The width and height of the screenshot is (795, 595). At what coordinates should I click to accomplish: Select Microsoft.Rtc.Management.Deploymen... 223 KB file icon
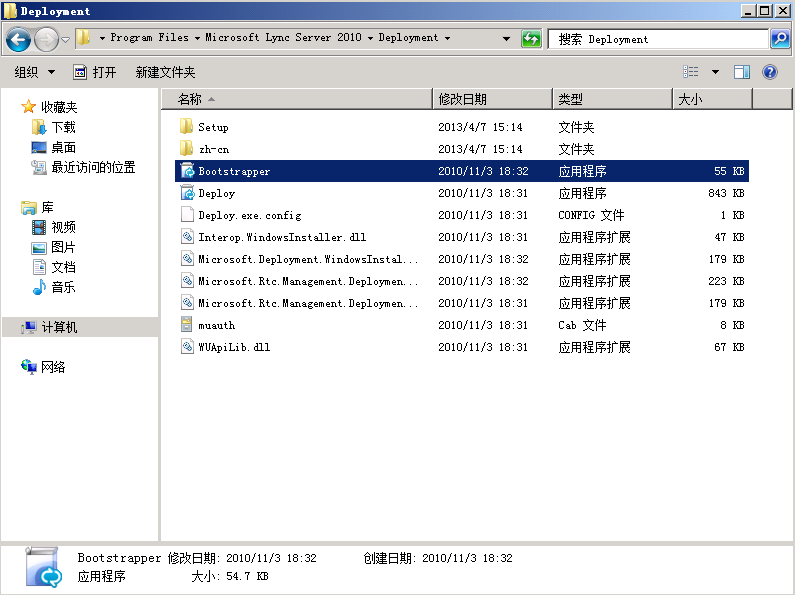click(187, 280)
